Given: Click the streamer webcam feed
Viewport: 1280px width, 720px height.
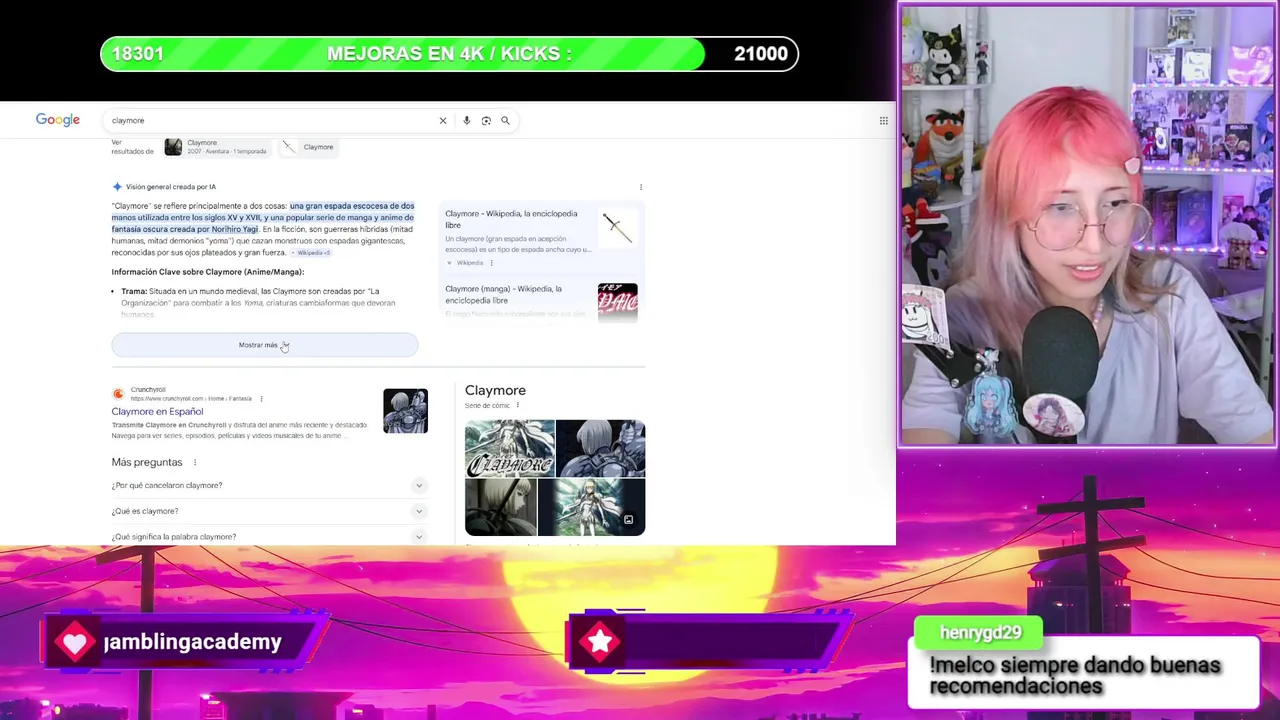Looking at the screenshot, I should coord(1087,225).
